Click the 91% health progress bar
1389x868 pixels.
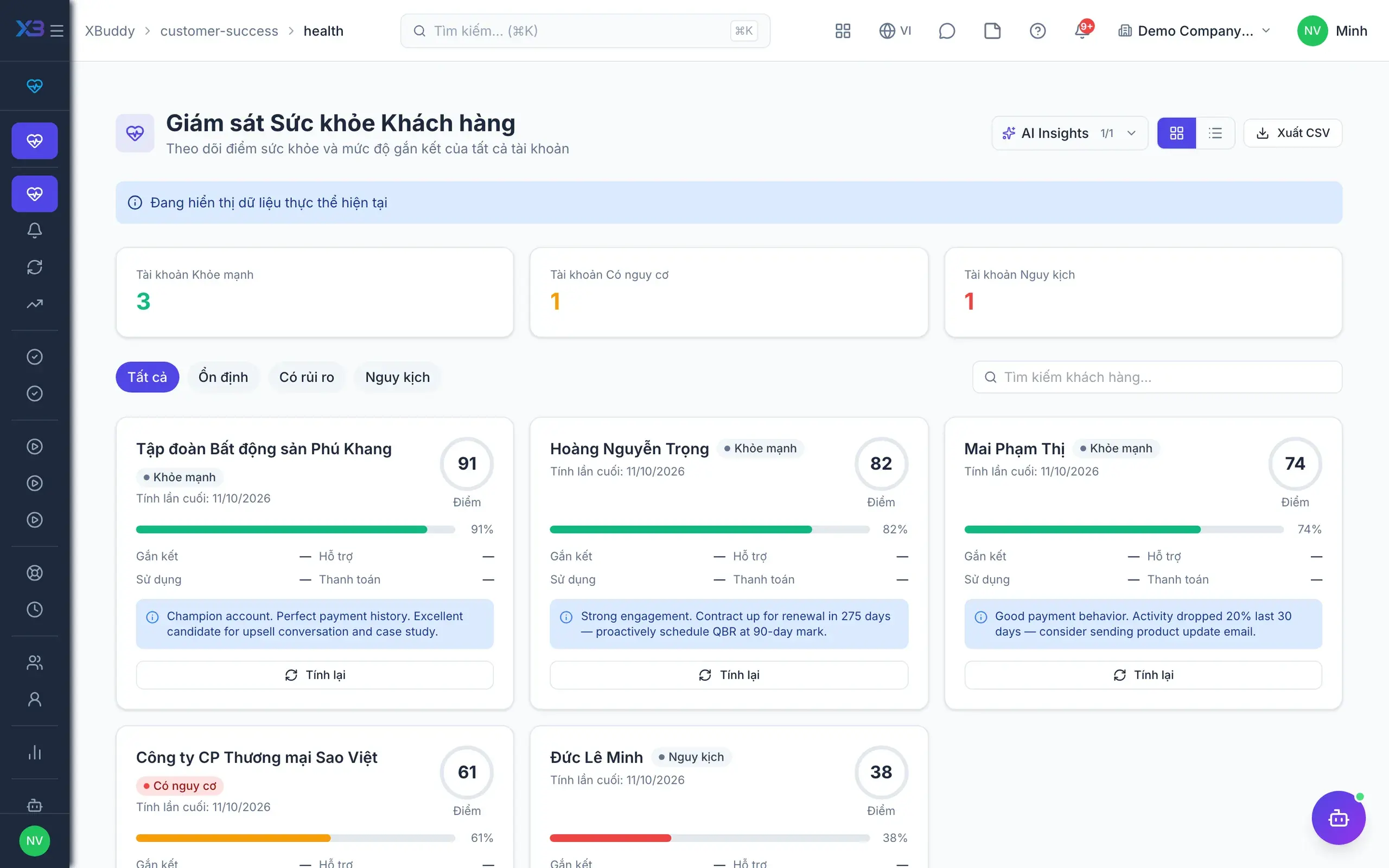click(x=296, y=529)
